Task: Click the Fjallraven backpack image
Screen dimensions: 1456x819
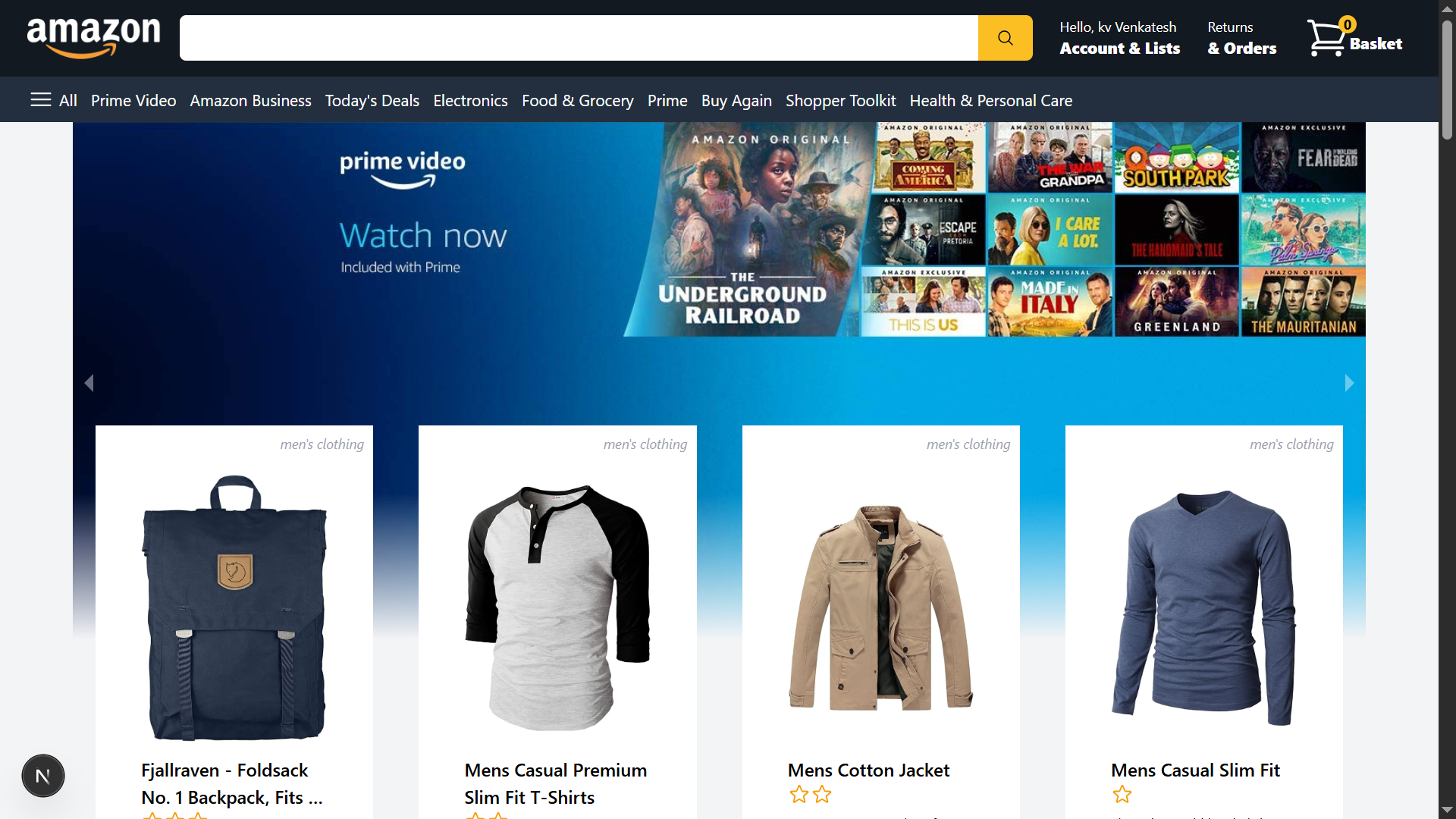Action: pyautogui.click(x=234, y=607)
